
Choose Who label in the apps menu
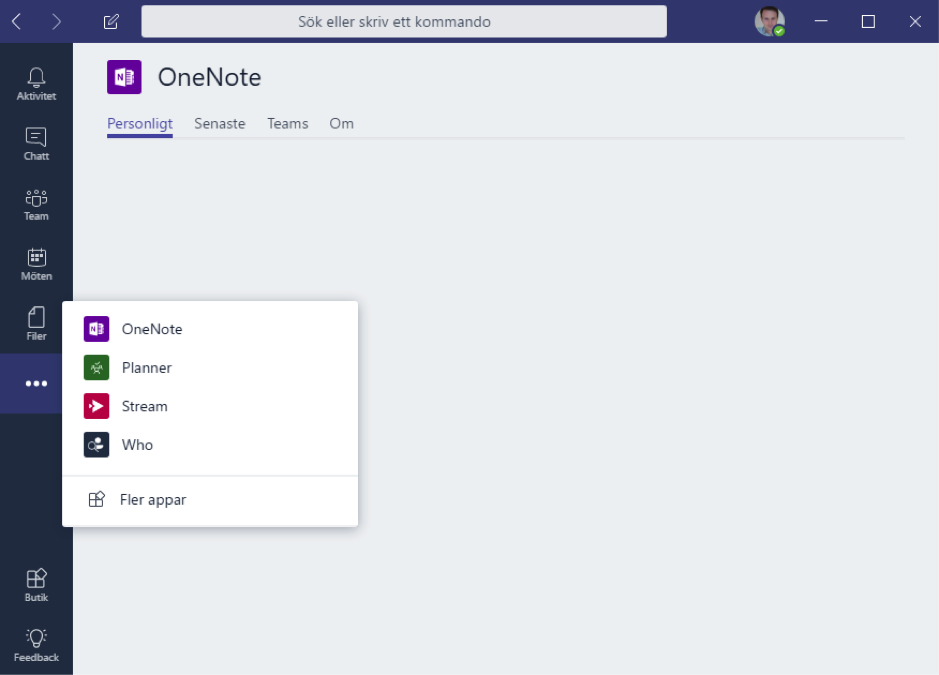tap(137, 445)
